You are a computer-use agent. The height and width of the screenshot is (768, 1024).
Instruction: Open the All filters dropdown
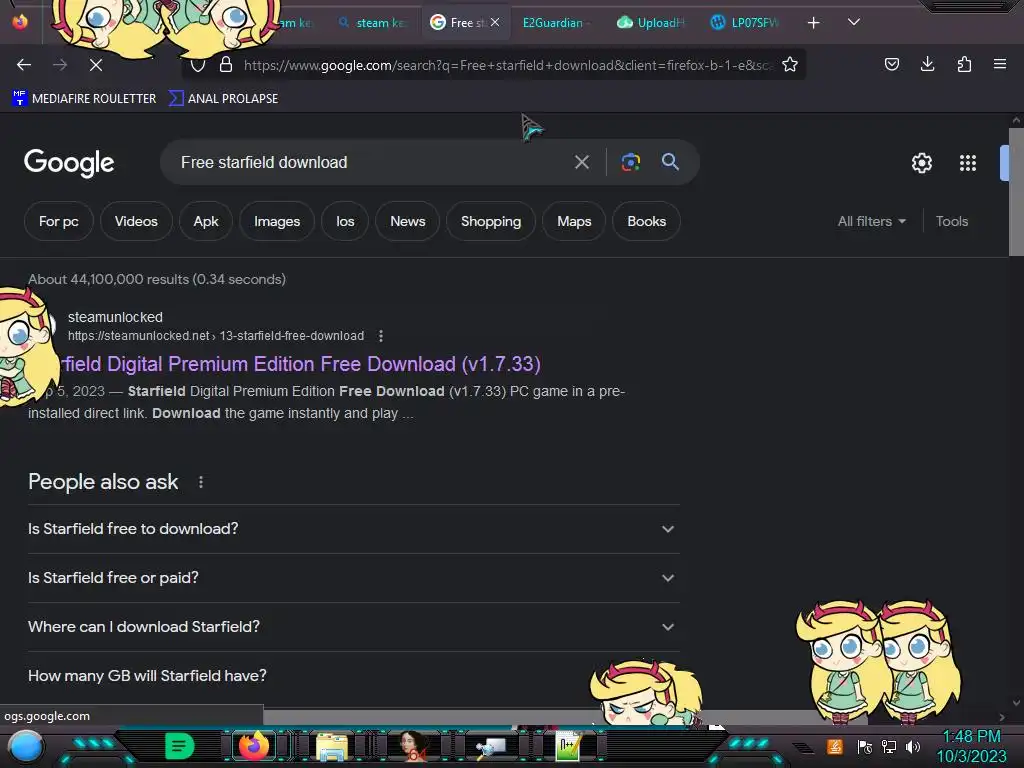click(872, 221)
